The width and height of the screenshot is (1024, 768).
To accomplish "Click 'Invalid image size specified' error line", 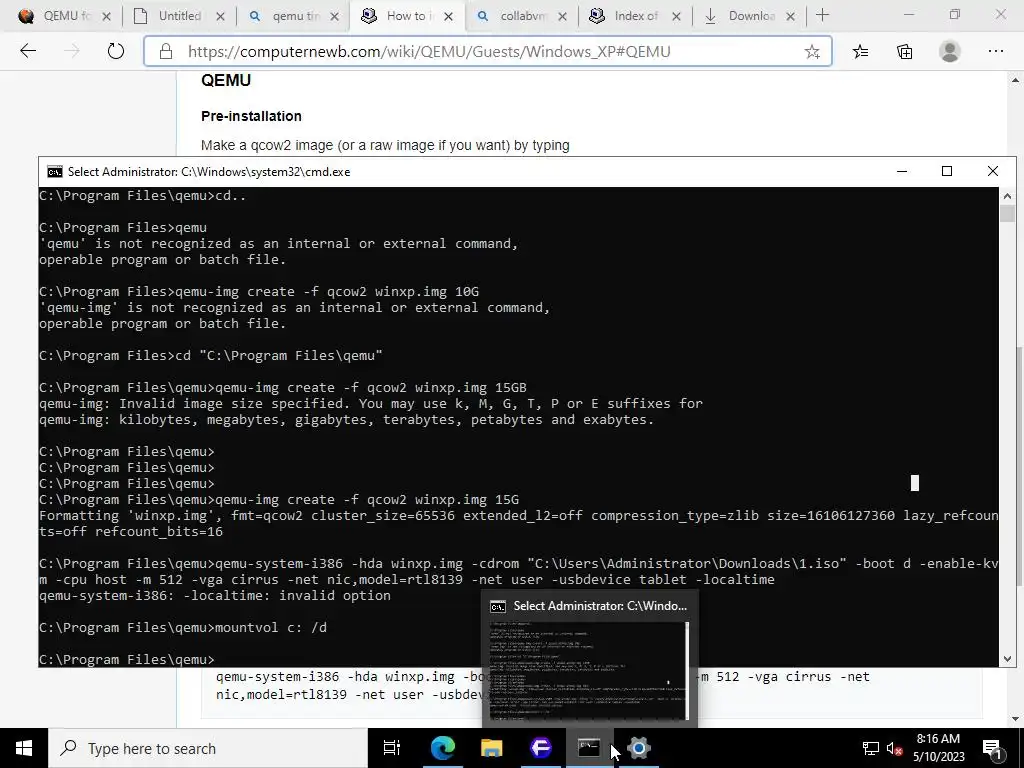I will point(371,404).
